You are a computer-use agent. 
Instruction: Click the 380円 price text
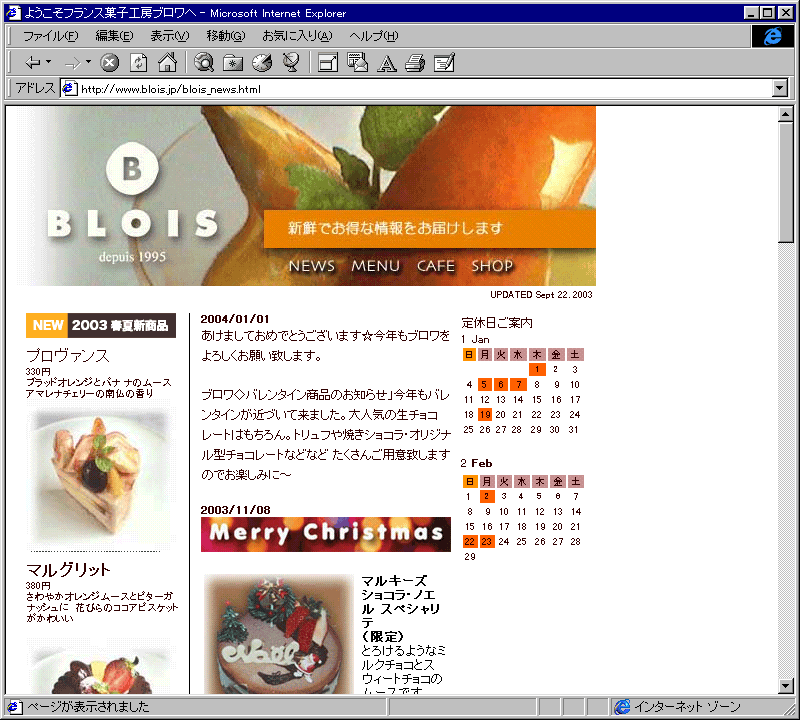[x=38, y=585]
